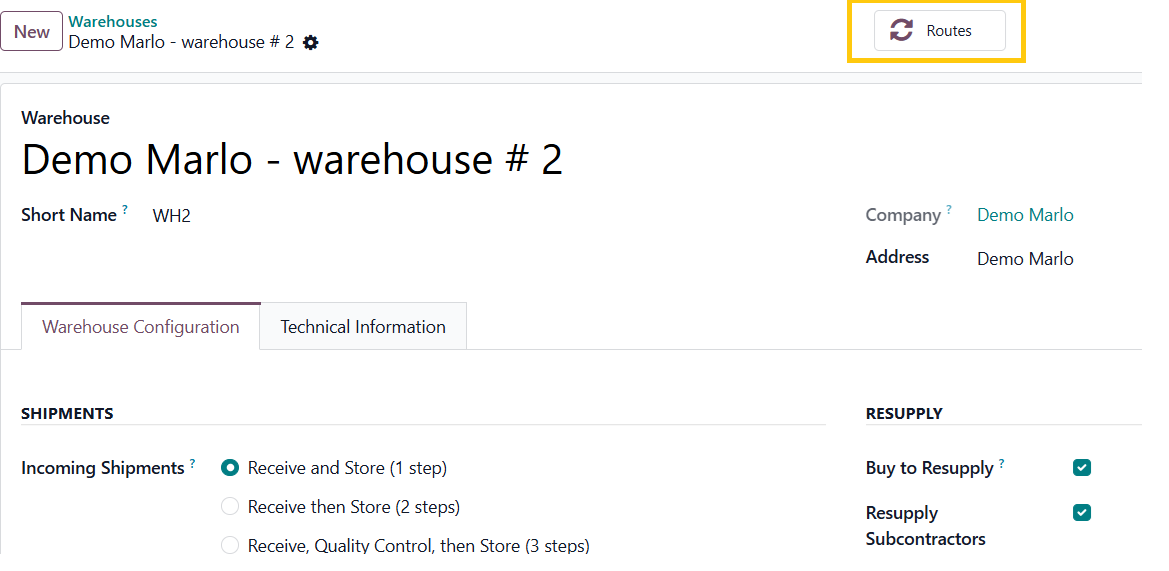Click the Company field help question mark
The width and height of the screenshot is (1169, 571).
point(949,210)
